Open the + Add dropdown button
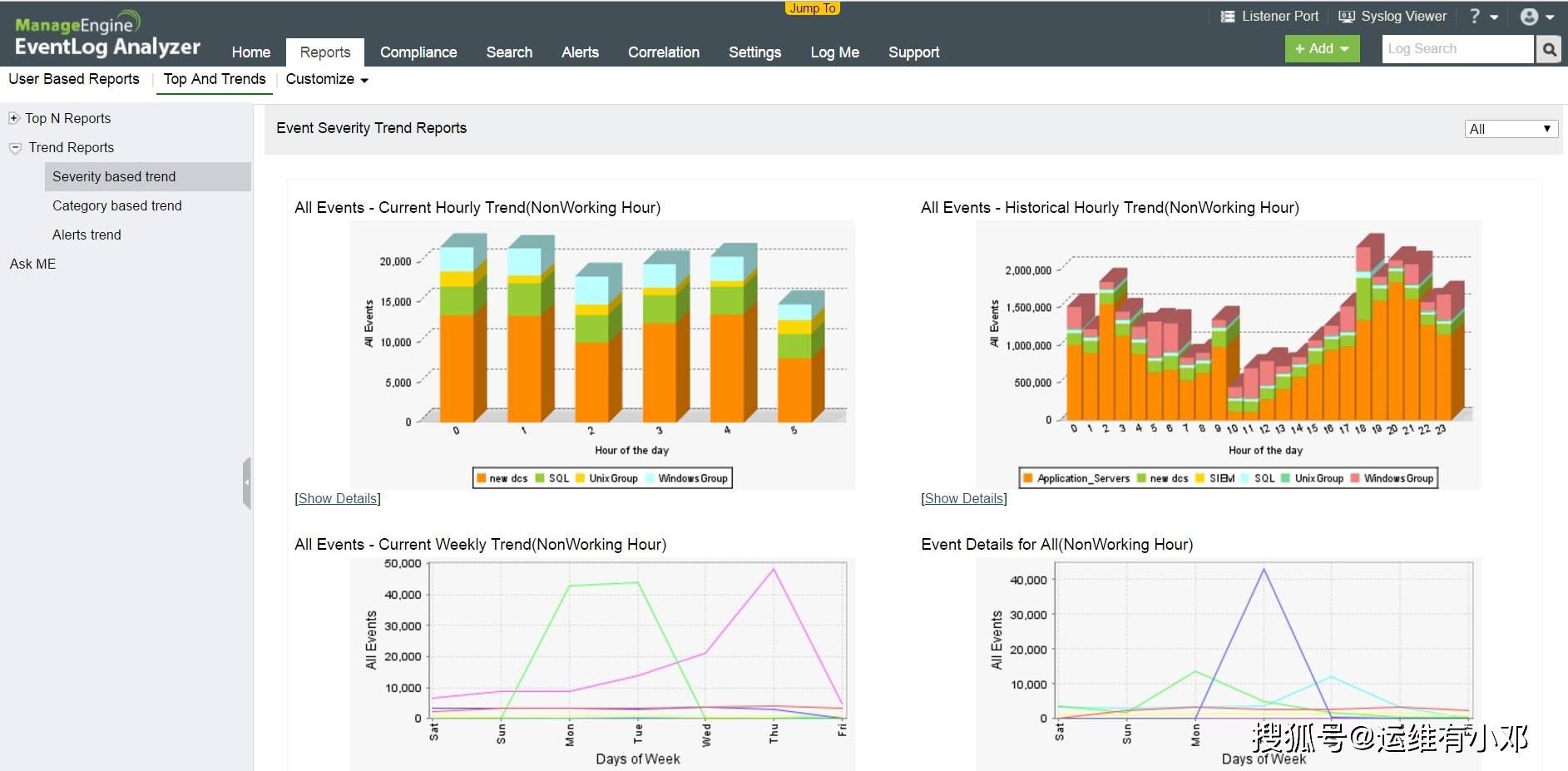Viewport: 1568px width, 771px height. point(1322,49)
